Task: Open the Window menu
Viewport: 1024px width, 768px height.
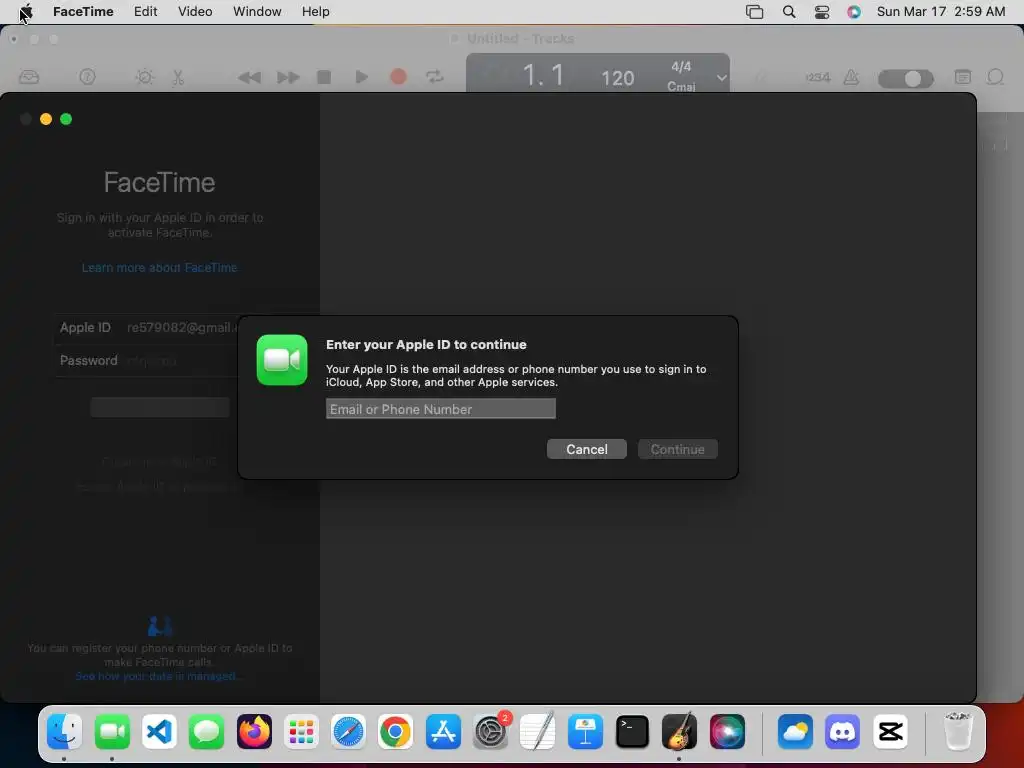Action: click(x=257, y=12)
